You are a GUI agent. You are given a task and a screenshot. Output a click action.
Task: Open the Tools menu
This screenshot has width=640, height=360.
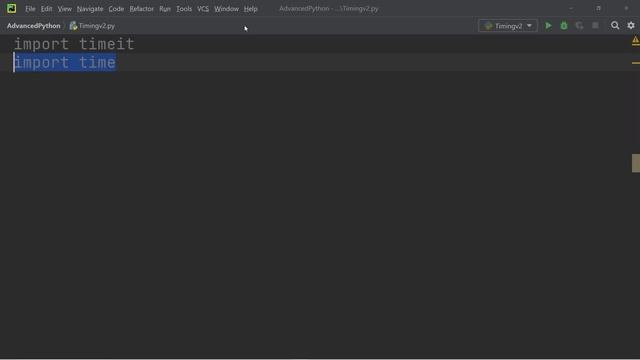184,9
